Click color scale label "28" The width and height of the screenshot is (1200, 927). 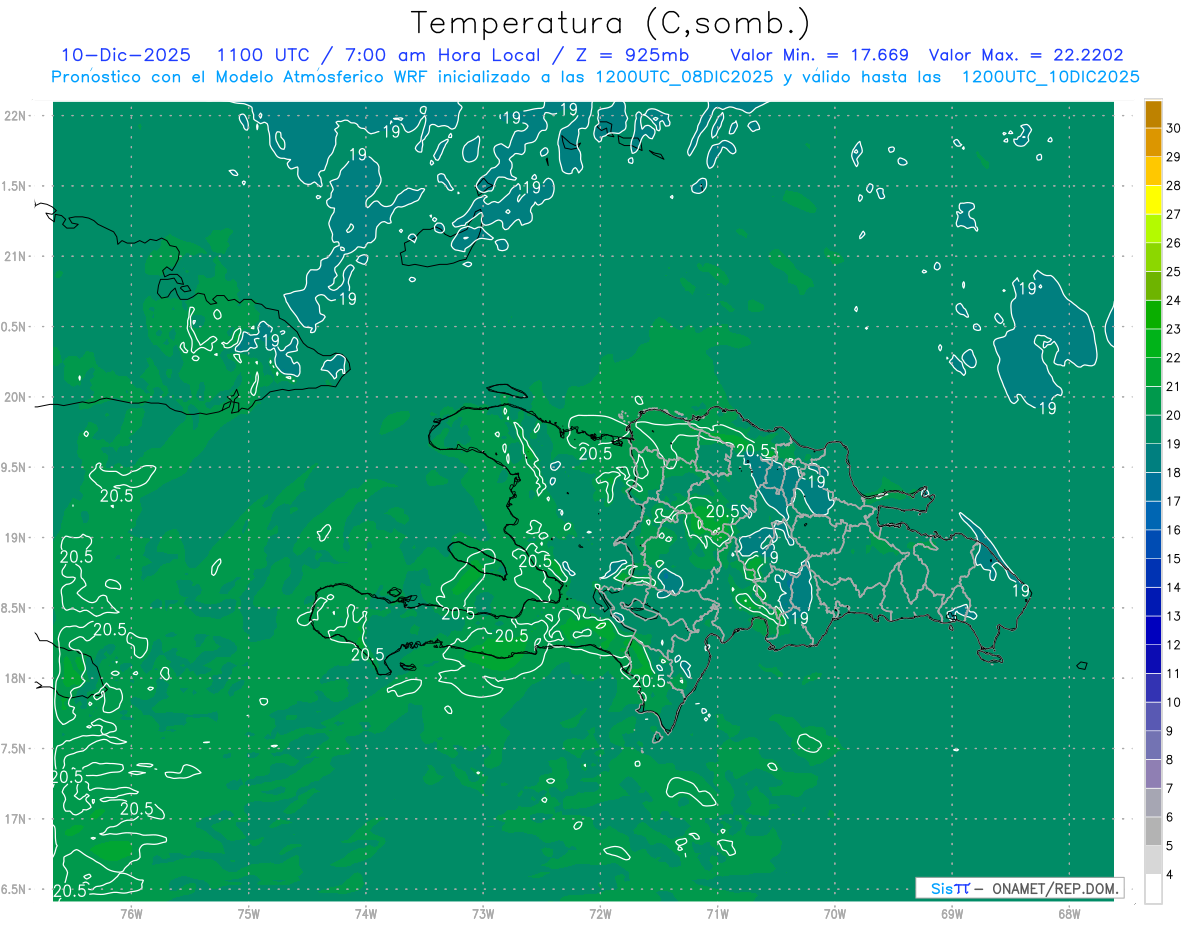click(1175, 186)
